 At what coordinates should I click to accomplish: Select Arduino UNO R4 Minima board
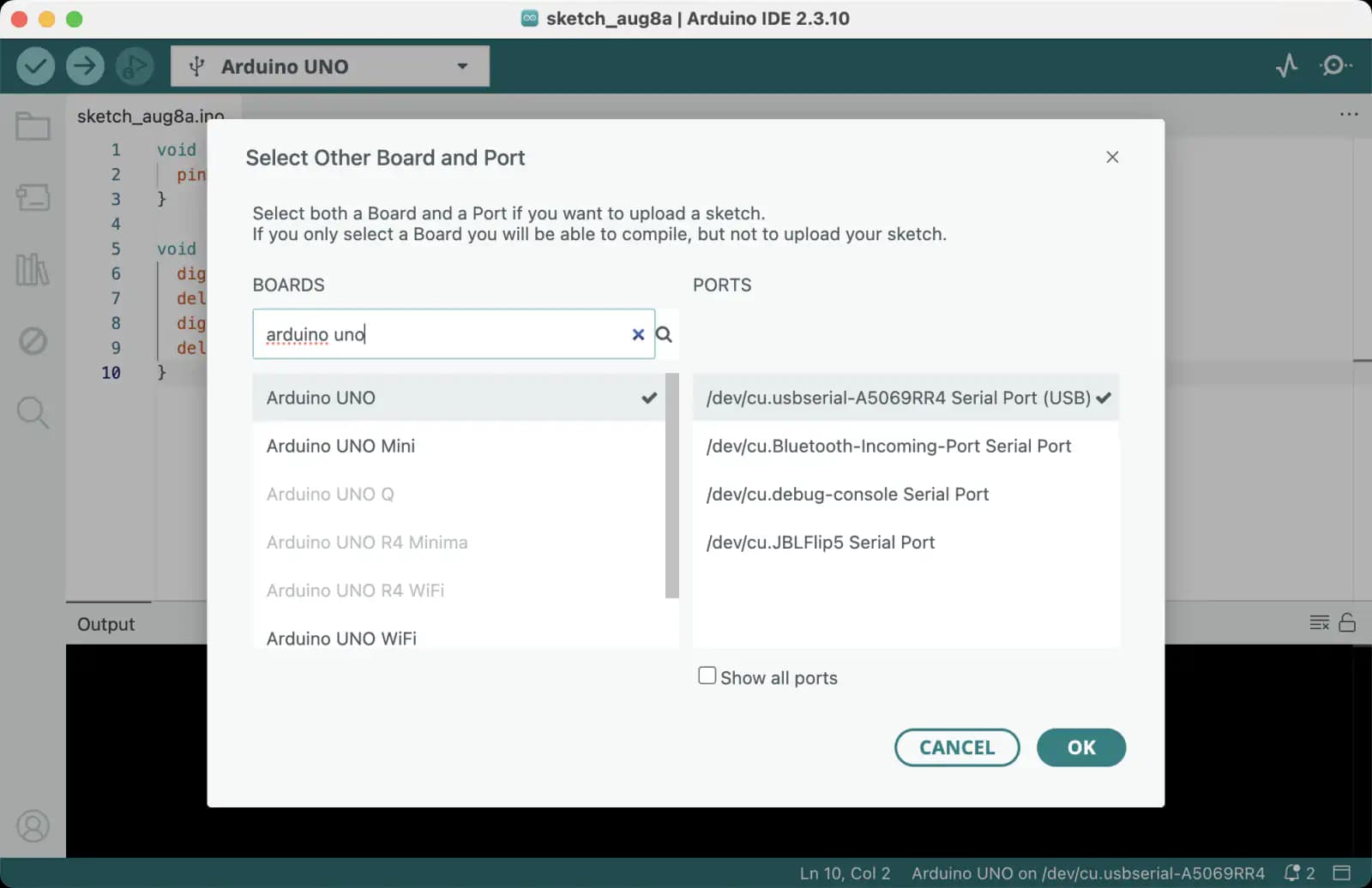(x=459, y=542)
